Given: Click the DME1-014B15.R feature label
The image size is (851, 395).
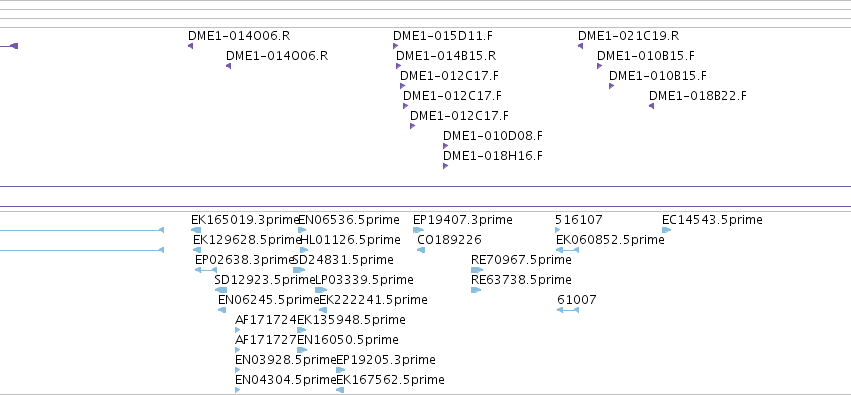Looking at the screenshot, I should click(446, 56).
